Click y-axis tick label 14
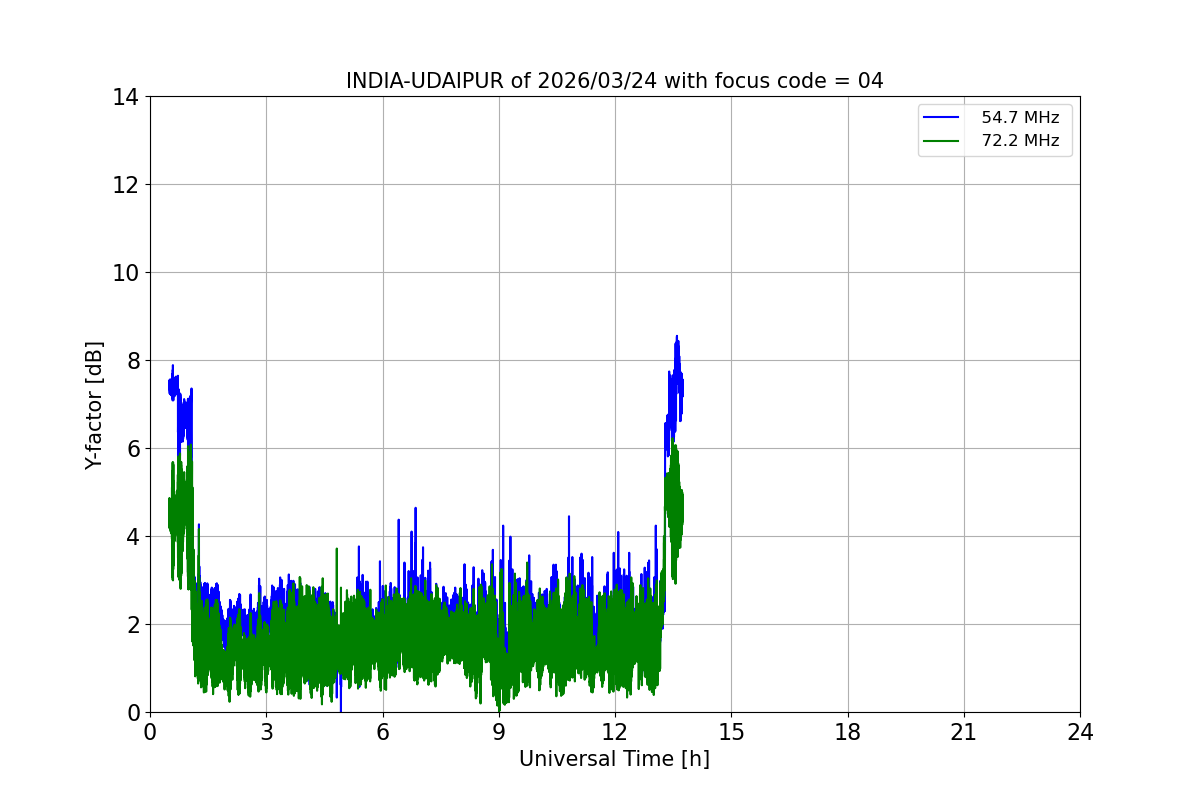Image resolution: width=1200 pixels, height=800 pixels. (125, 97)
